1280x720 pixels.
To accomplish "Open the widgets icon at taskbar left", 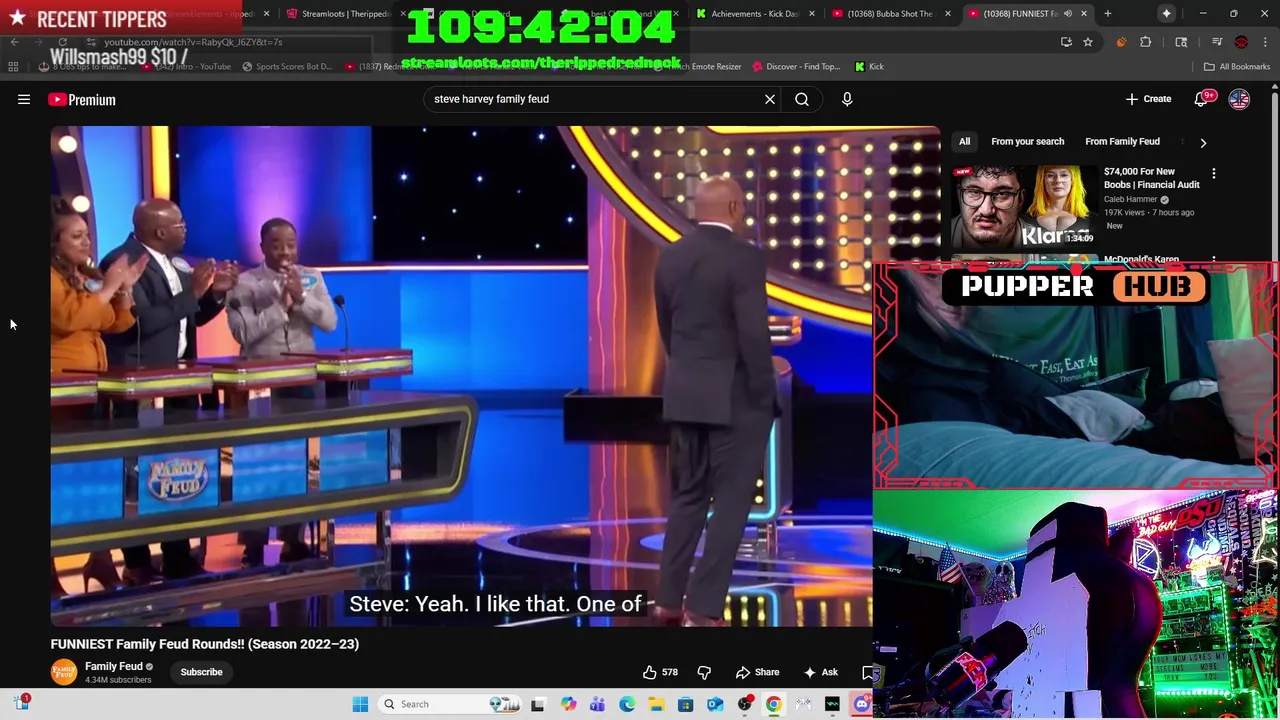I will click(x=22, y=703).
